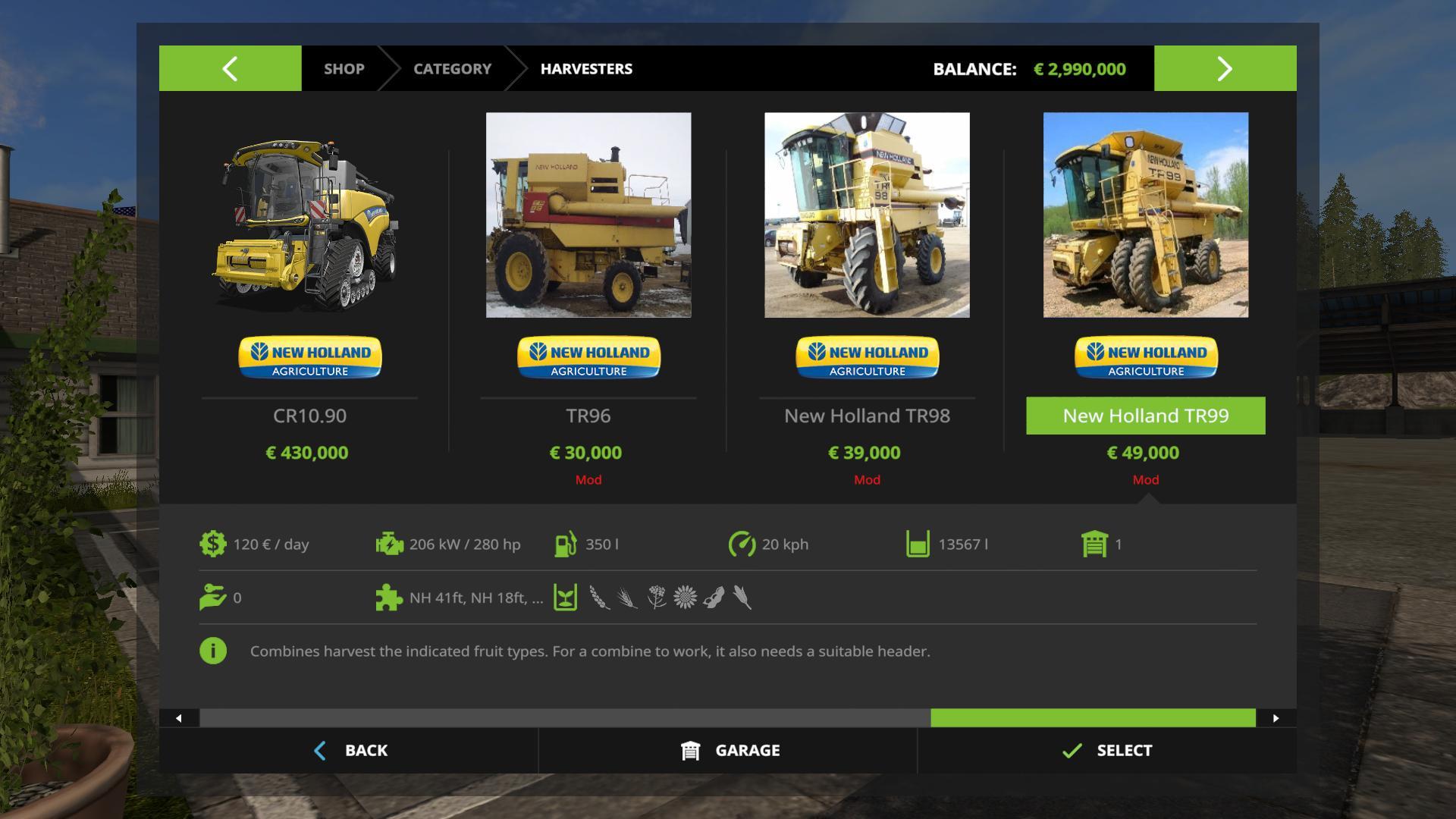
Task: Click the scrollbar right arrow
Action: [x=1276, y=717]
